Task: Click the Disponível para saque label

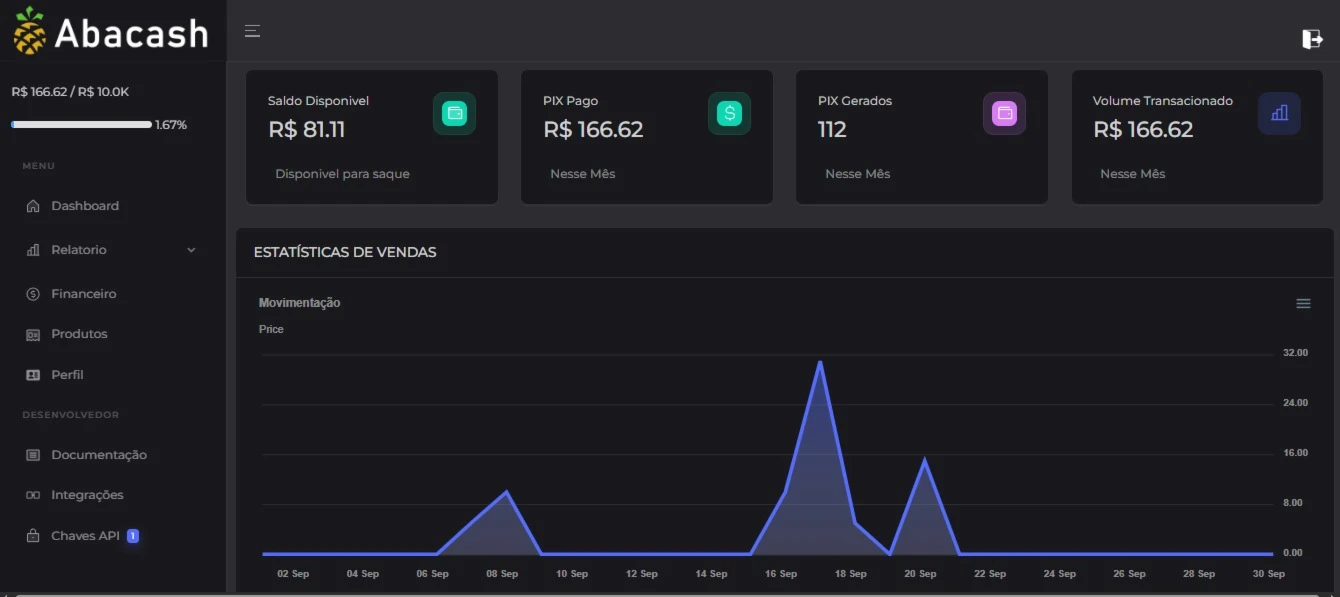Action: (342, 174)
